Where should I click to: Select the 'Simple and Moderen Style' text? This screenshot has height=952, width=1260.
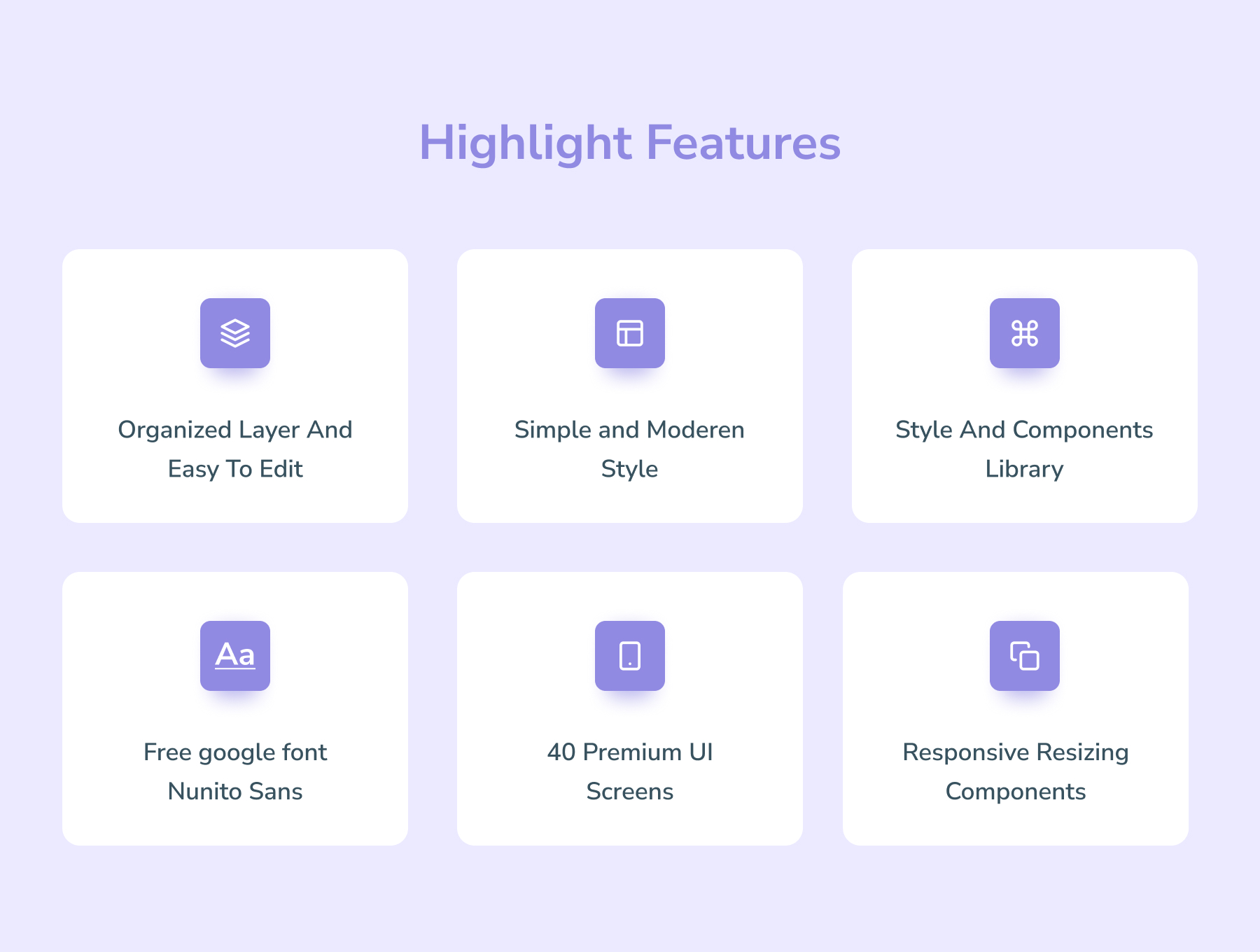pos(630,449)
